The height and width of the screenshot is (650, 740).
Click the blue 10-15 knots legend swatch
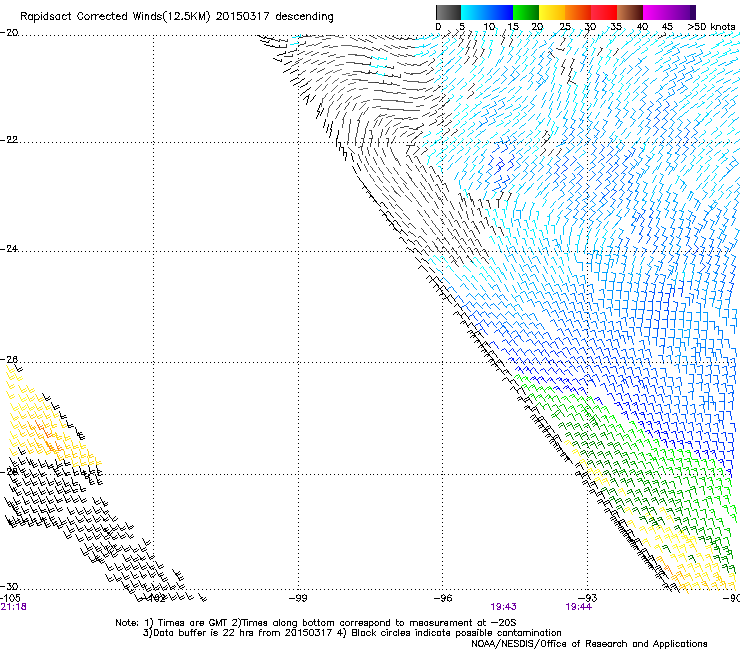click(500, 12)
